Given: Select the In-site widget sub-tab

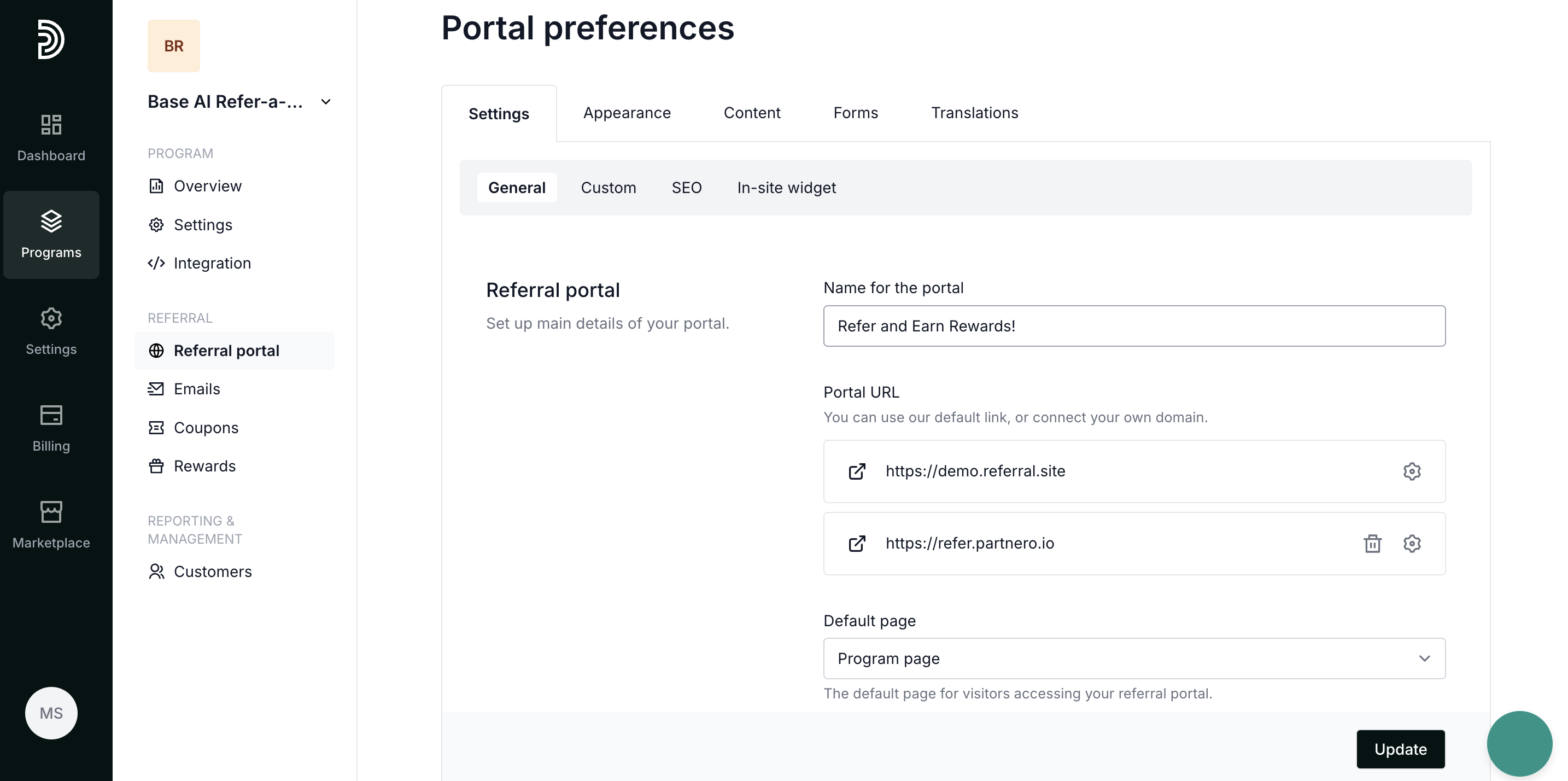Looking at the screenshot, I should coord(786,188).
